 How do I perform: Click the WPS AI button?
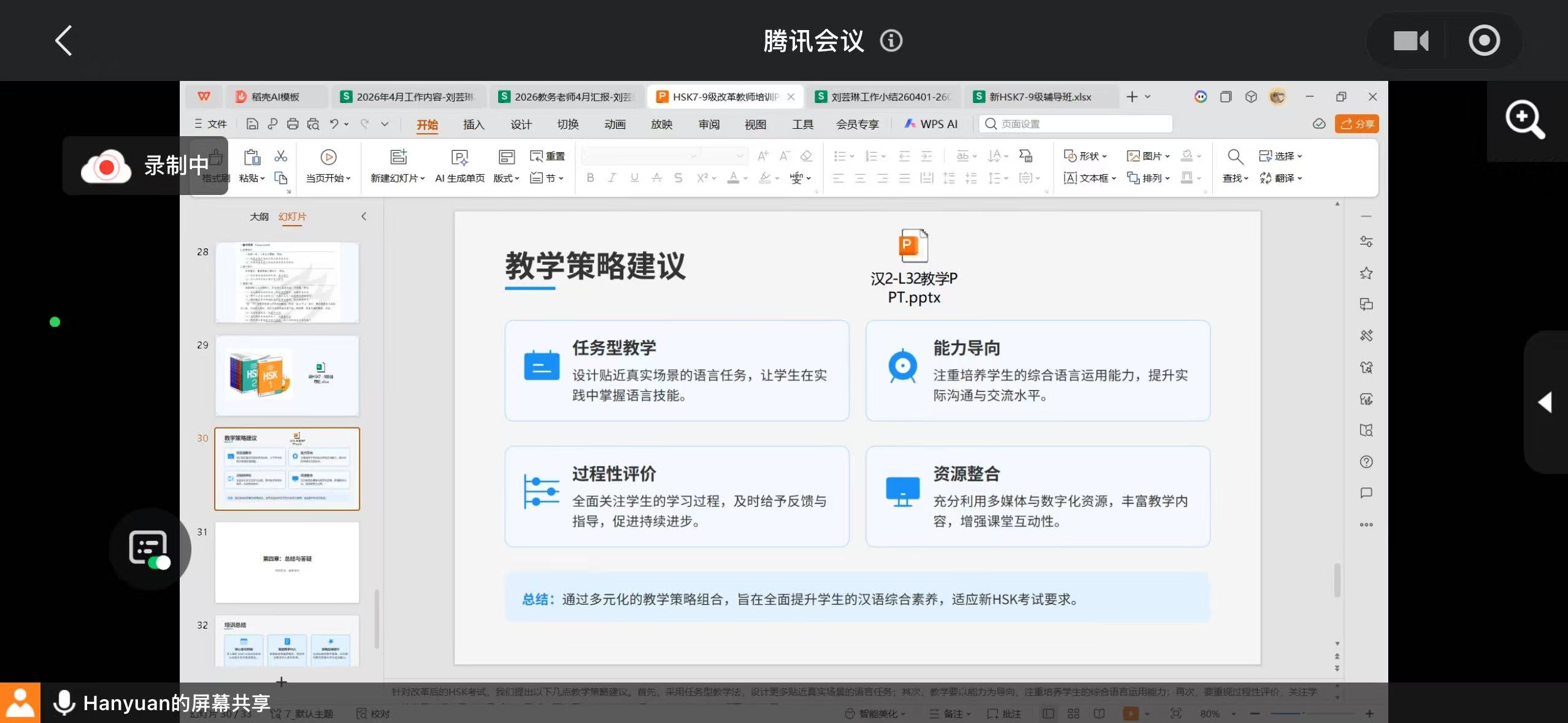[931, 124]
